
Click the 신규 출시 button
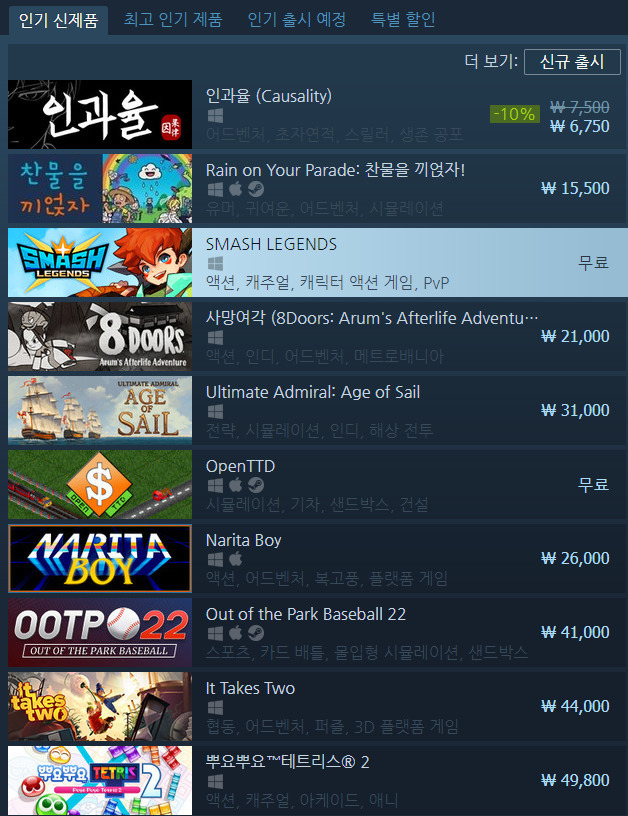pos(572,62)
